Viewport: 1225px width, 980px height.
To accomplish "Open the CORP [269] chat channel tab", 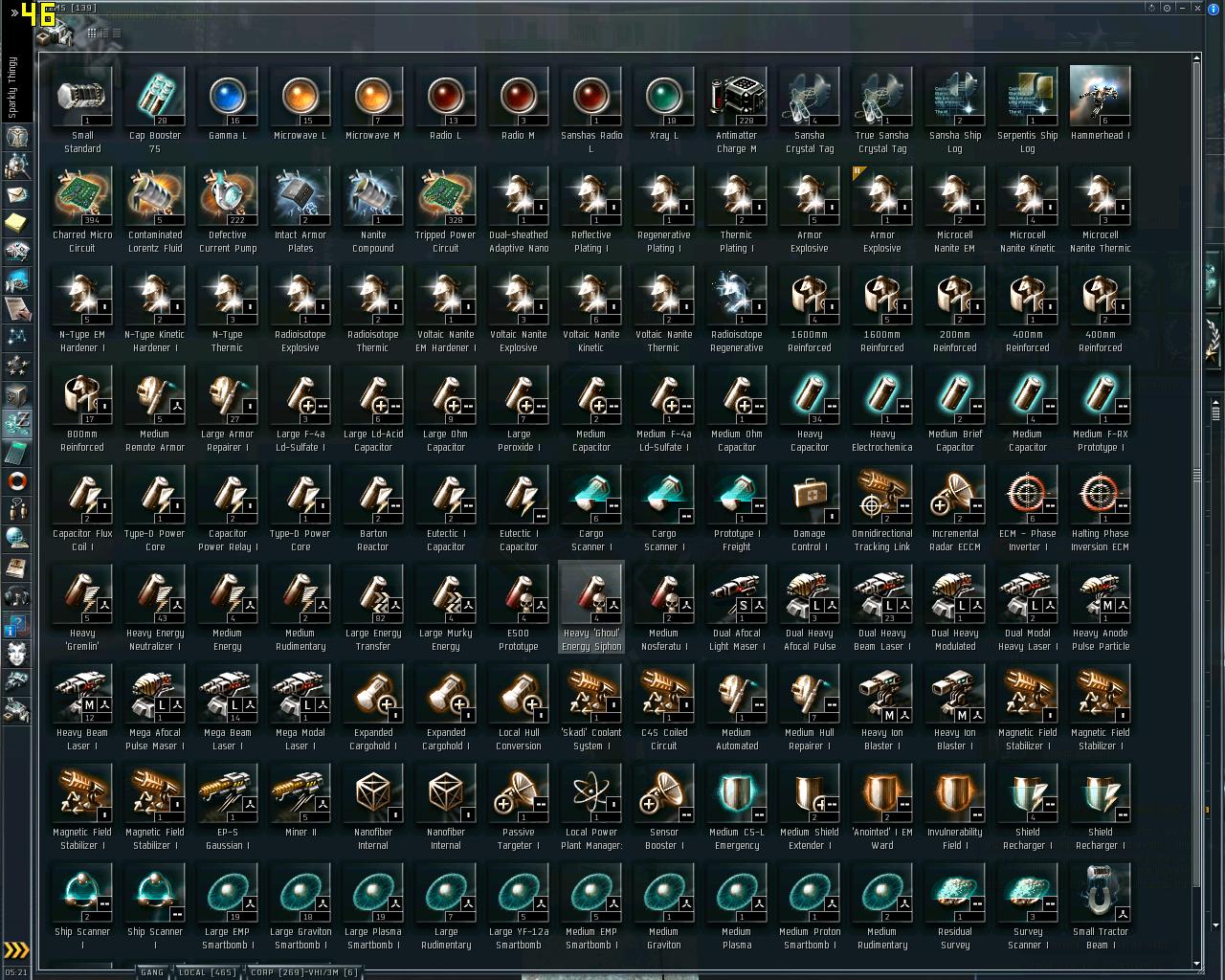I will click(303, 972).
